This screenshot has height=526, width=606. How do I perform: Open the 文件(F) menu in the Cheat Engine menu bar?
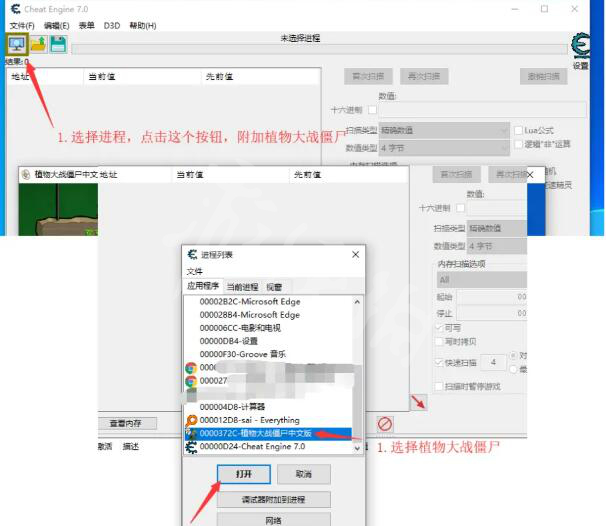[x=22, y=26]
